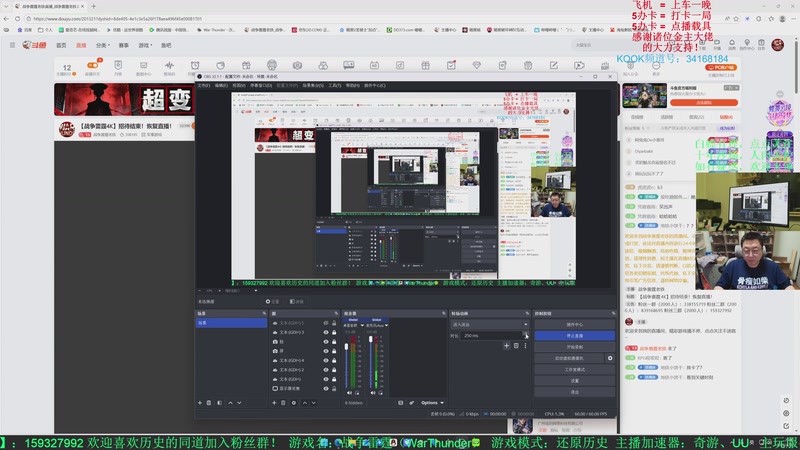Open OBS 文件(F) menu

click(204, 85)
